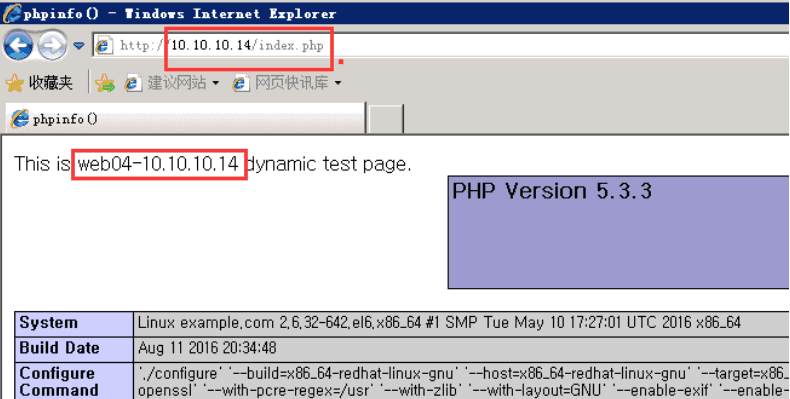This screenshot has width=790, height=399.
Task: Open a new blank tab button
Action: 386,119
